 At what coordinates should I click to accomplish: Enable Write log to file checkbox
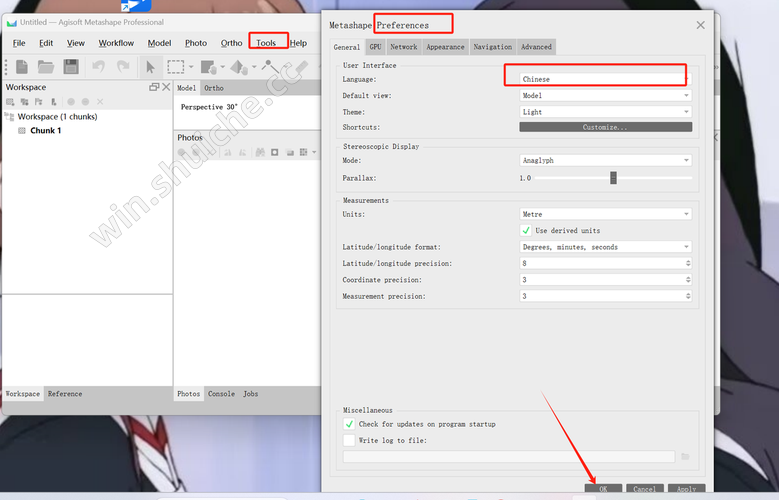(349, 440)
